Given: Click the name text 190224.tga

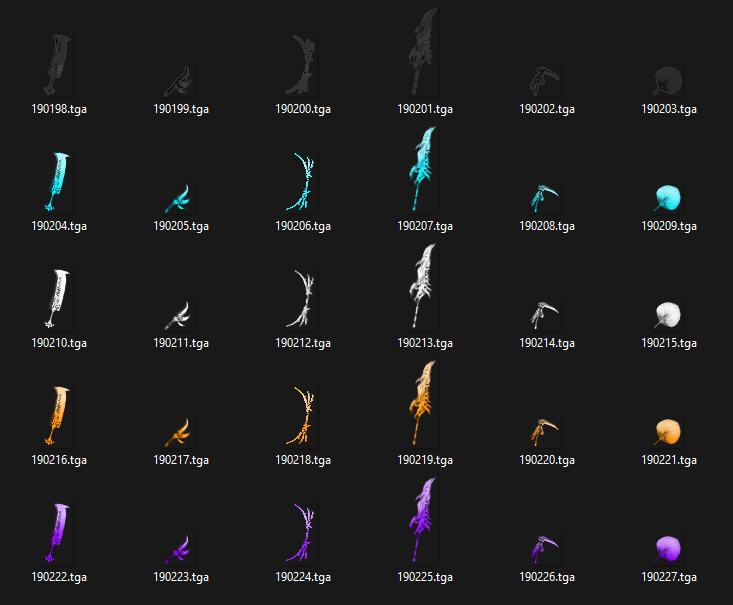Looking at the screenshot, I should [303, 577].
